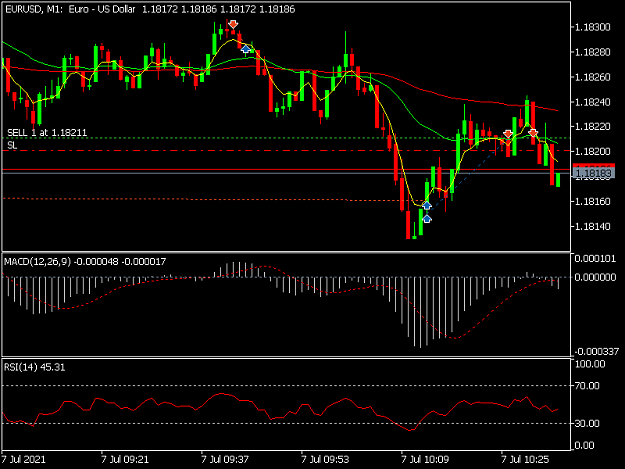Click the current price tag 1.18183
The width and height of the screenshot is (625, 469).
point(594,173)
